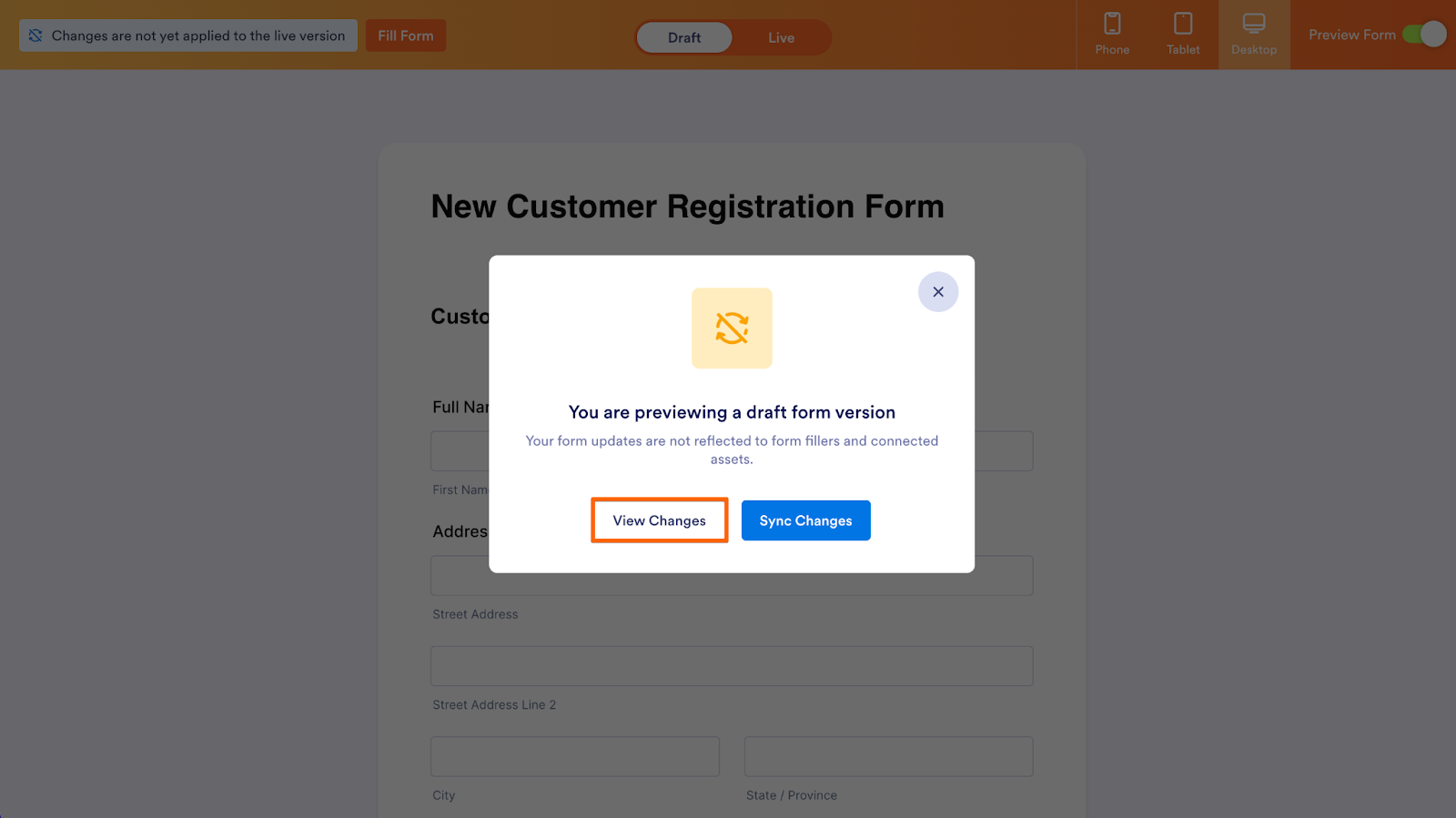Image resolution: width=1456 pixels, height=818 pixels.
Task: Click the Street Address input field
Action: pyautogui.click(x=732, y=575)
